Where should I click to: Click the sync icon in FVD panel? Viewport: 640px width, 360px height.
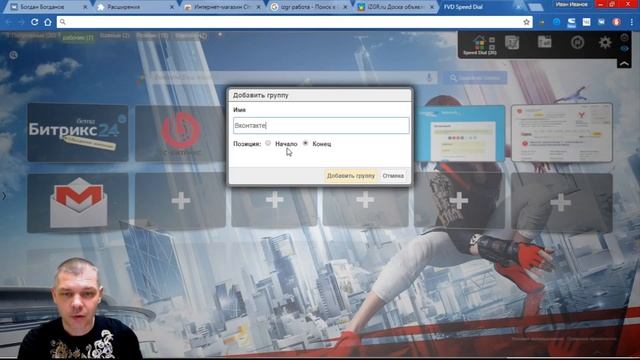pyautogui.click(x=577, y=42)
